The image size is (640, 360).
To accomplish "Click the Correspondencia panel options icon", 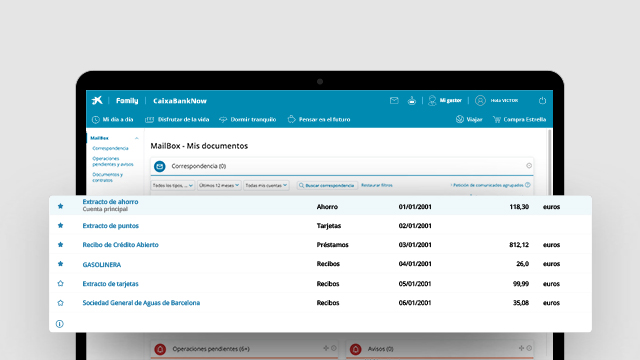I will click(529, 166).
